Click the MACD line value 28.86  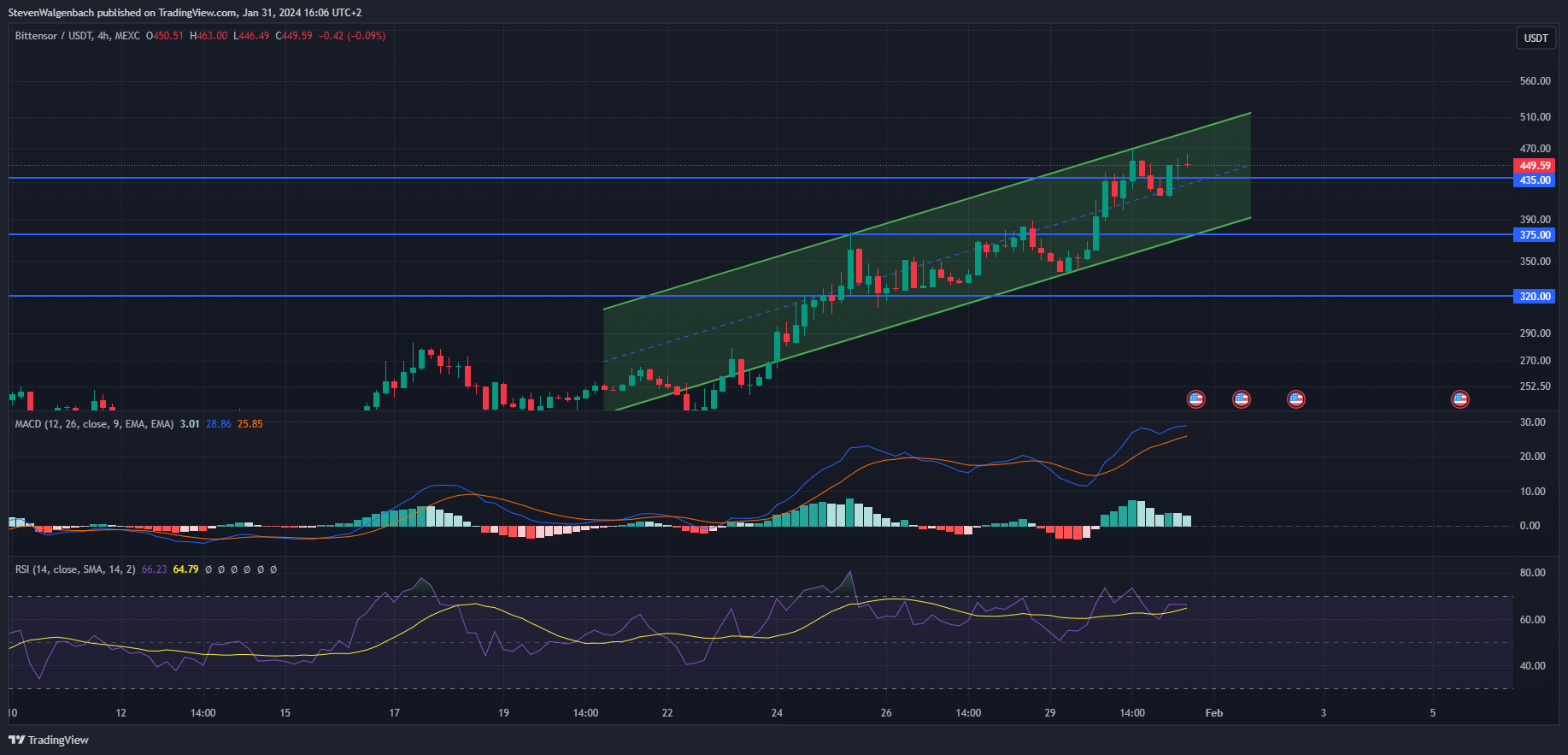point(219,424)
